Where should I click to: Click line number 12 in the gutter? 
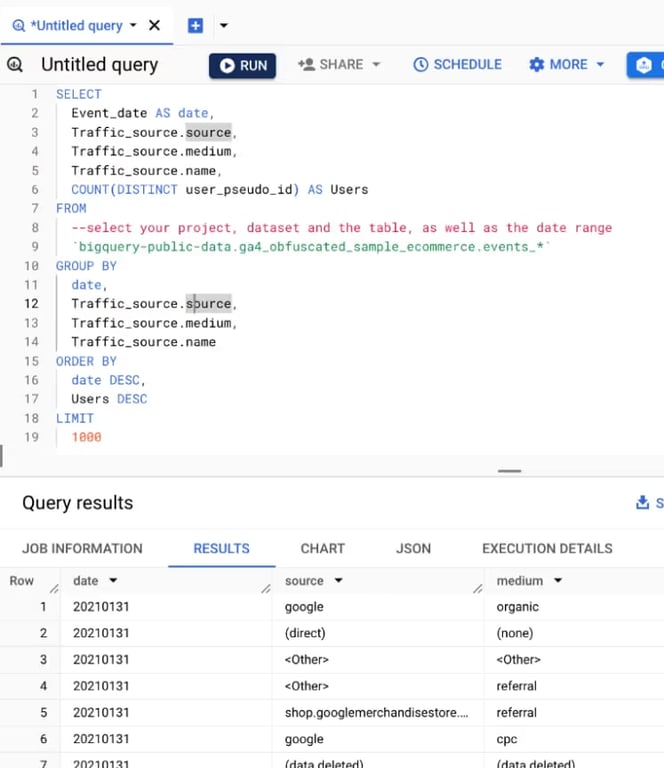[x=31, y=304]
